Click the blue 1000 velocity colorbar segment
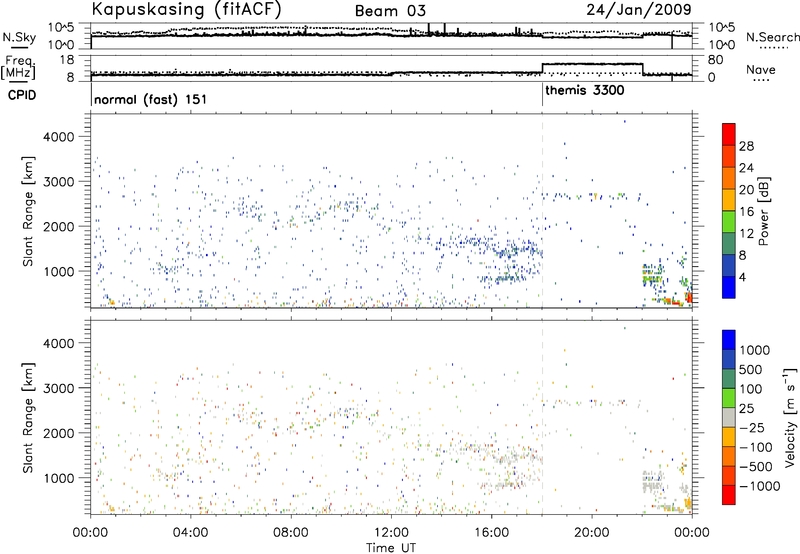800x554 pixels. [x=729, y=340]
